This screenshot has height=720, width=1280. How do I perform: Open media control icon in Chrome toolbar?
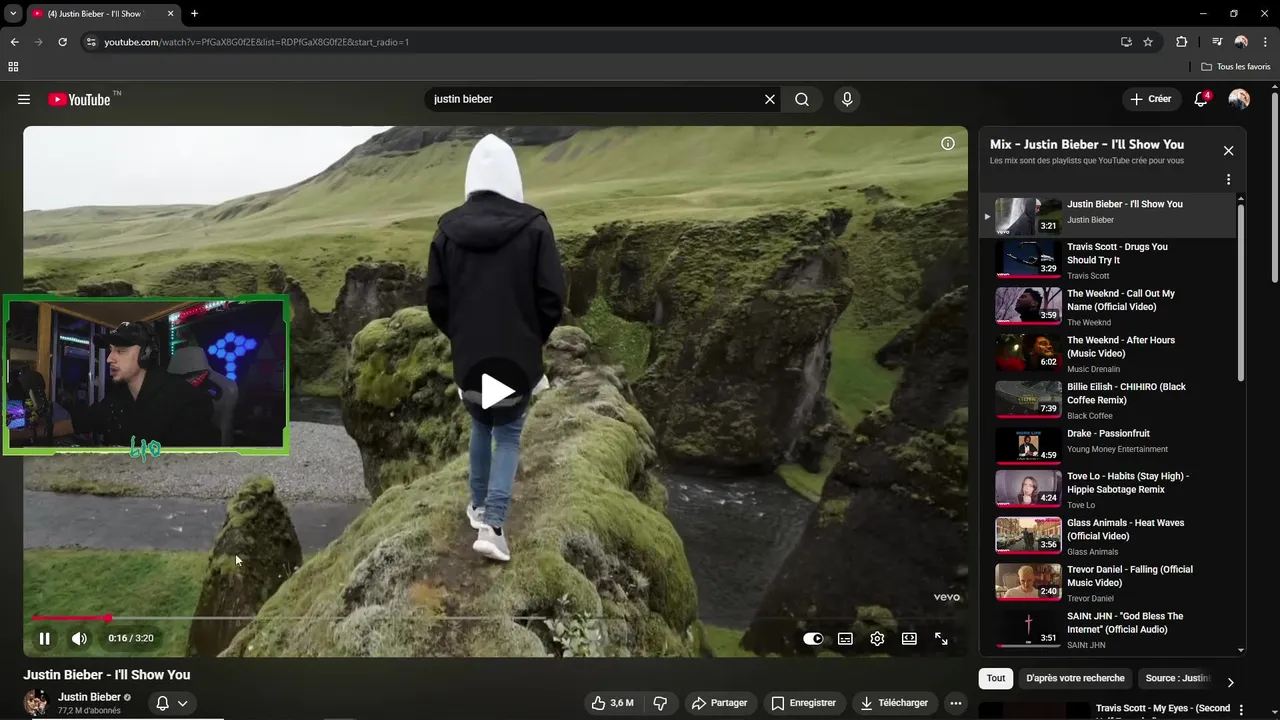[1217, 42]
